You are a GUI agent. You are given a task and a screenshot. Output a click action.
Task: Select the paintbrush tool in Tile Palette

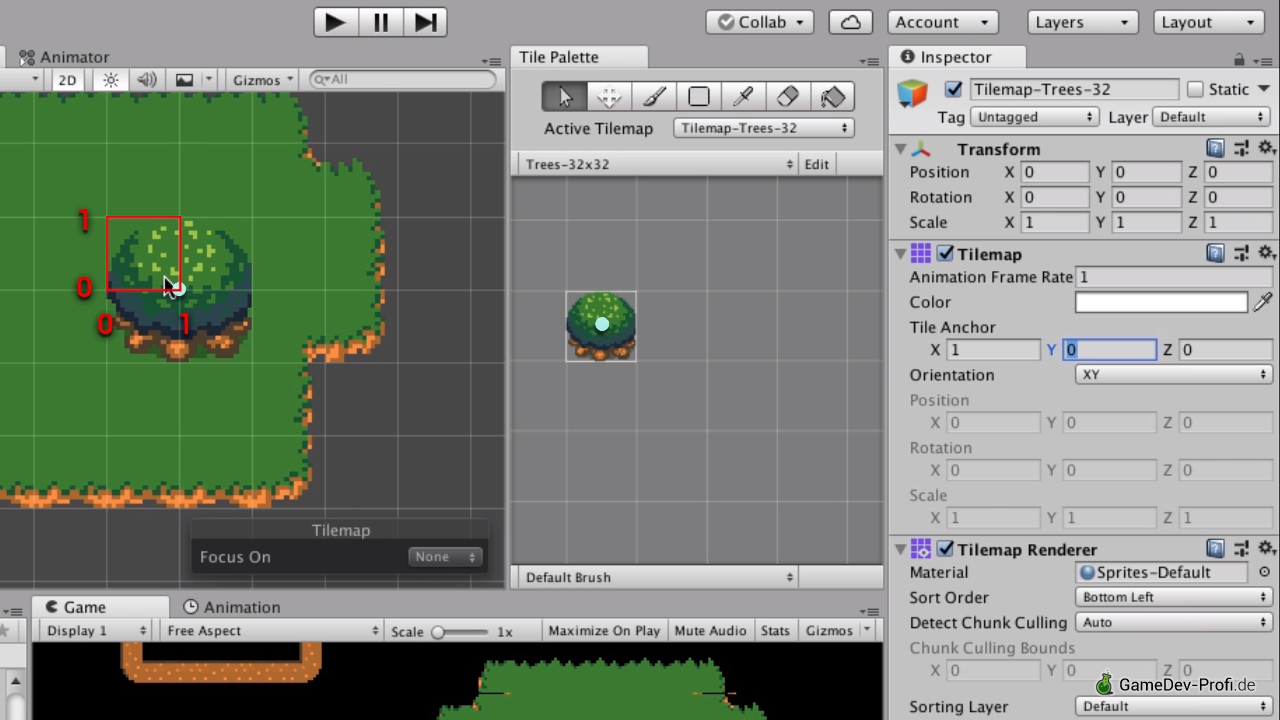[654, 97]
